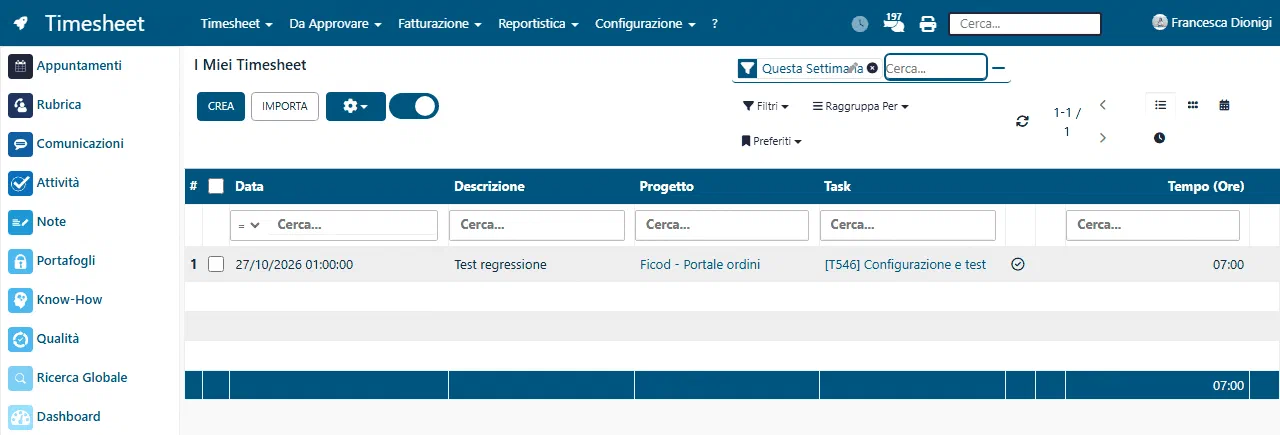
Task: Click Task column filter field
Action: coord(908,226)
